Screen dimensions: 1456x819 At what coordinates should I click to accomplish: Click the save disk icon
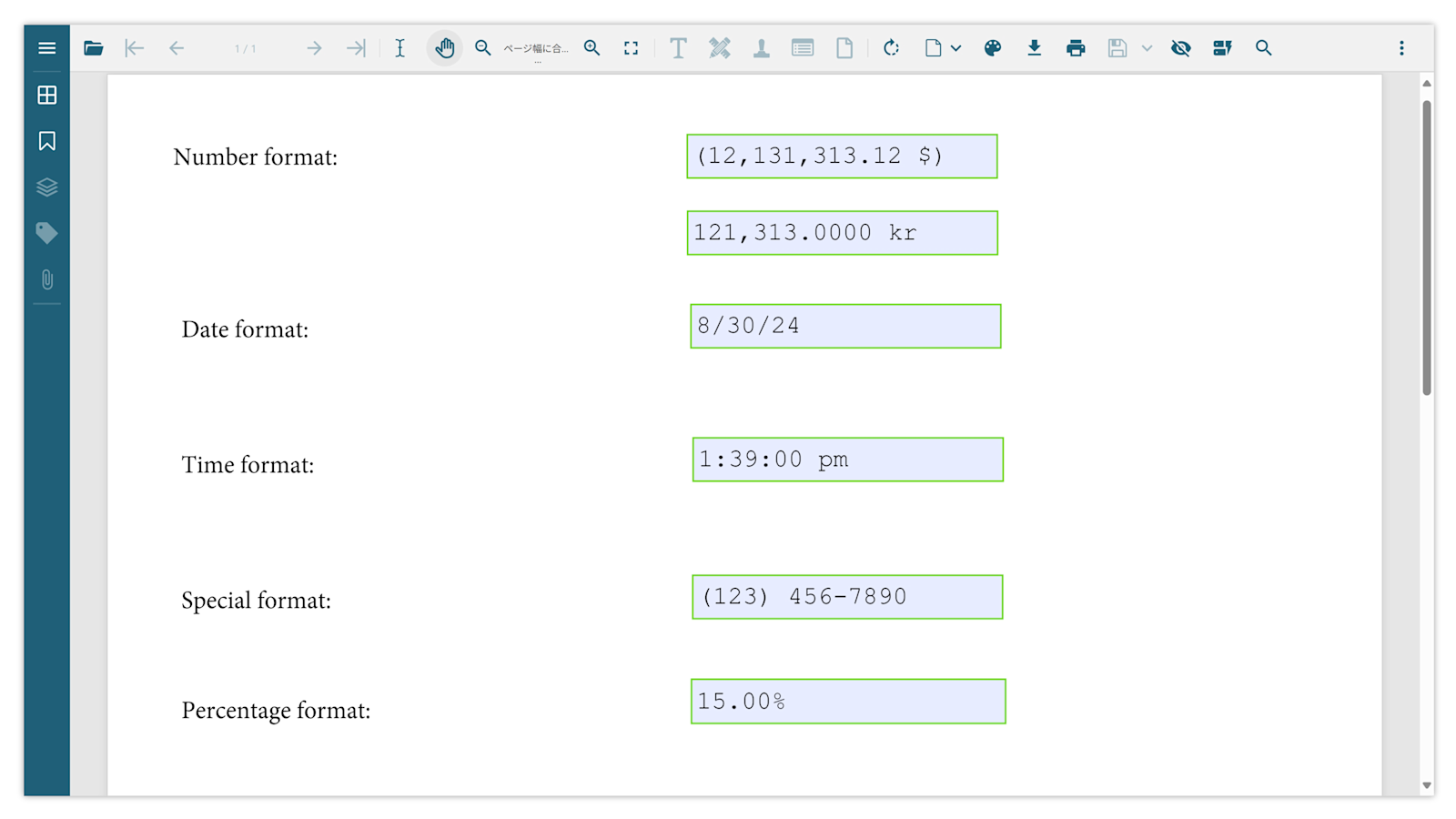click(x=1117, y=48)
